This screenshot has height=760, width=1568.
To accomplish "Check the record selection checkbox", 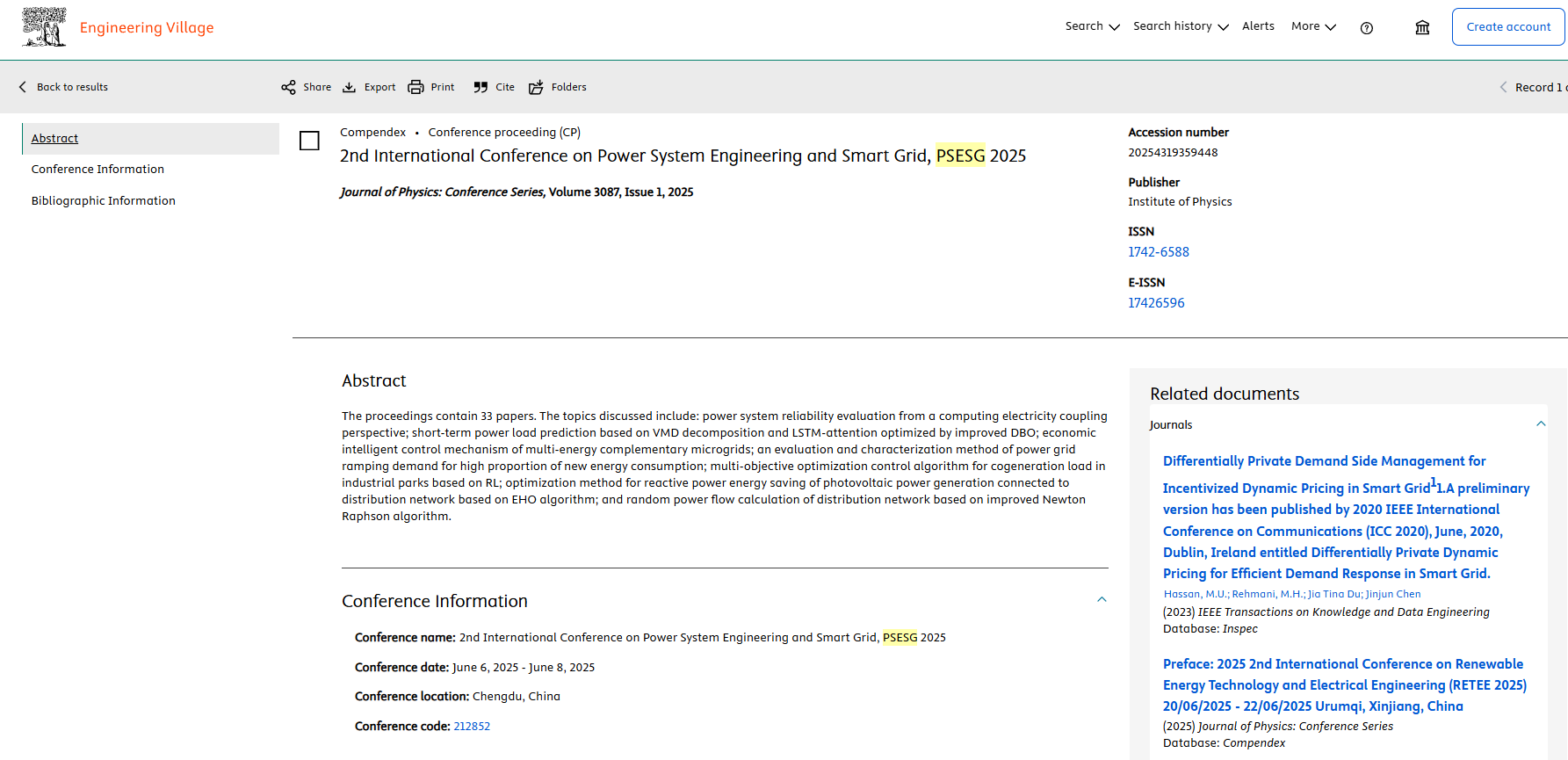I will (309, 141).
